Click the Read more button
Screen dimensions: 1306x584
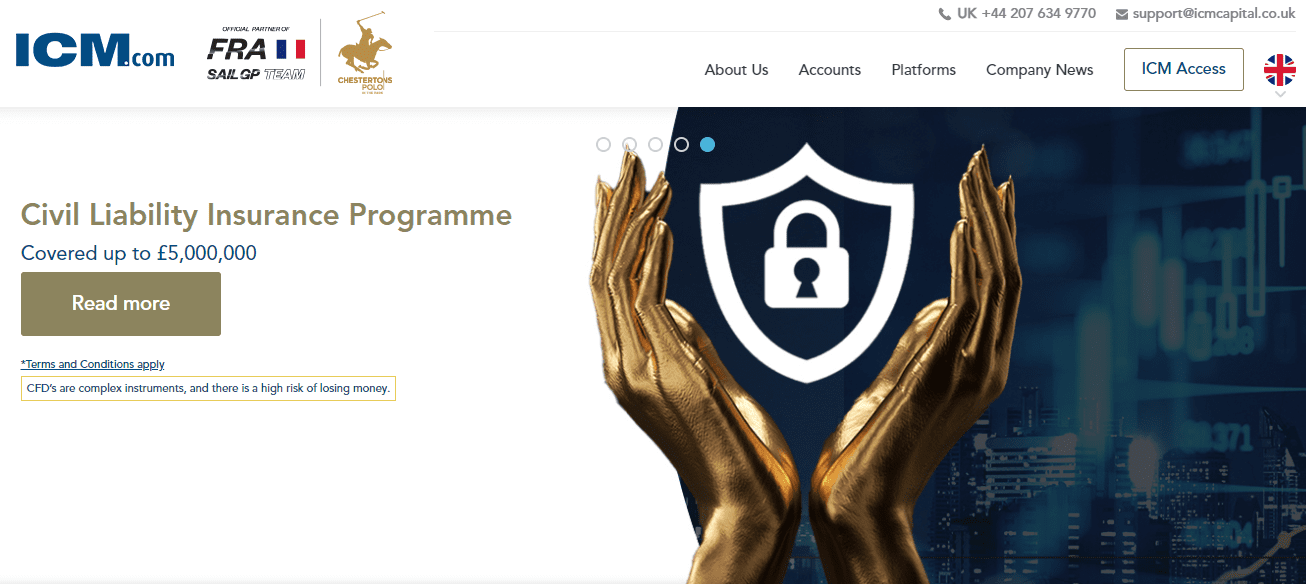(121, 304)
